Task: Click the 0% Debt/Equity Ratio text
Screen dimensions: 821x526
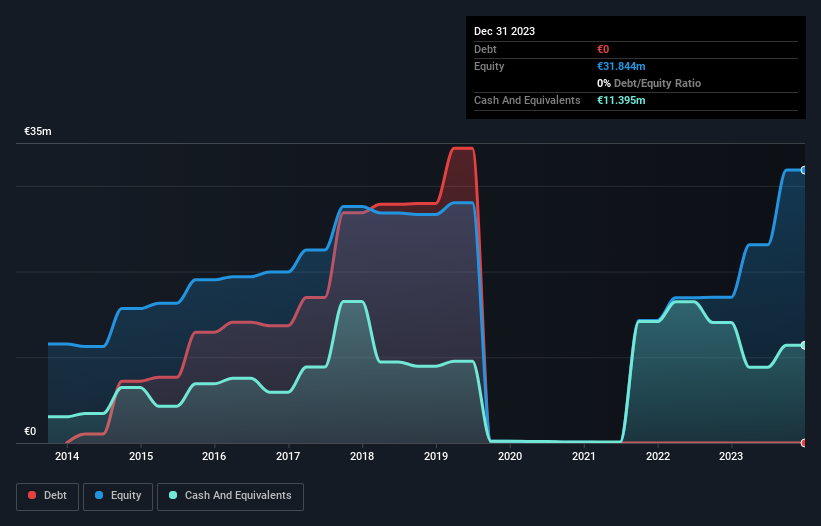Action: tap(649, 83)
